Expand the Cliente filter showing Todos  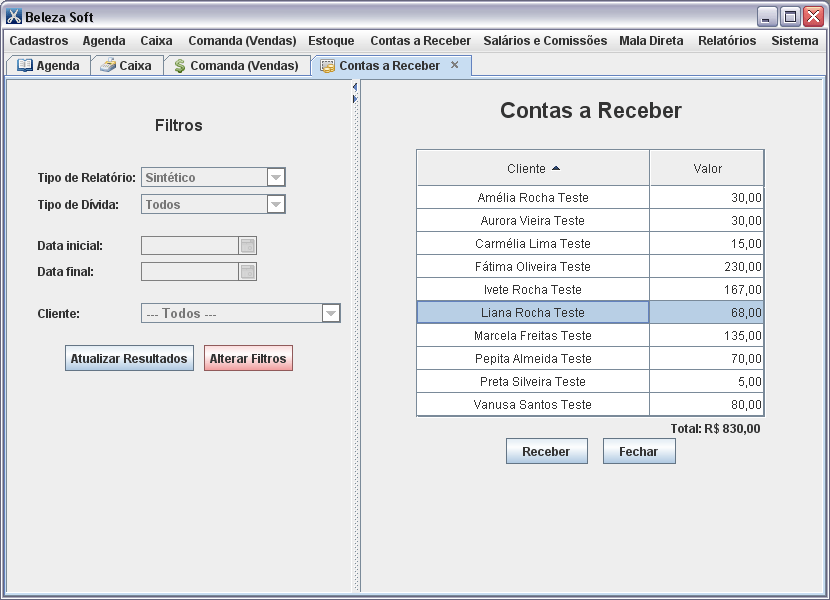(x=331, y=313)
